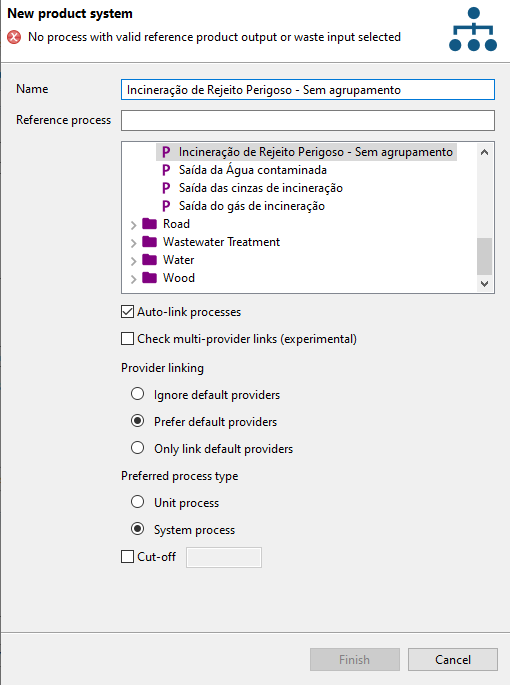510x685 pixels.
Task: Enable the Cut-off checkbox
Action: click(x=127, y=557)
